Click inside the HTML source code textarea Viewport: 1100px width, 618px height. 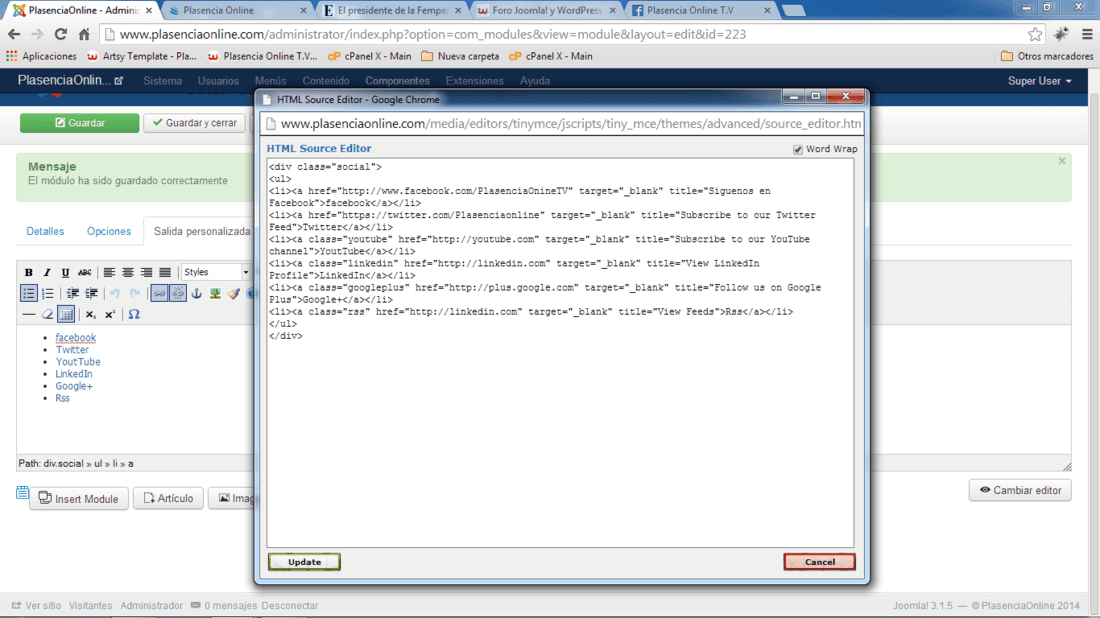561,353
